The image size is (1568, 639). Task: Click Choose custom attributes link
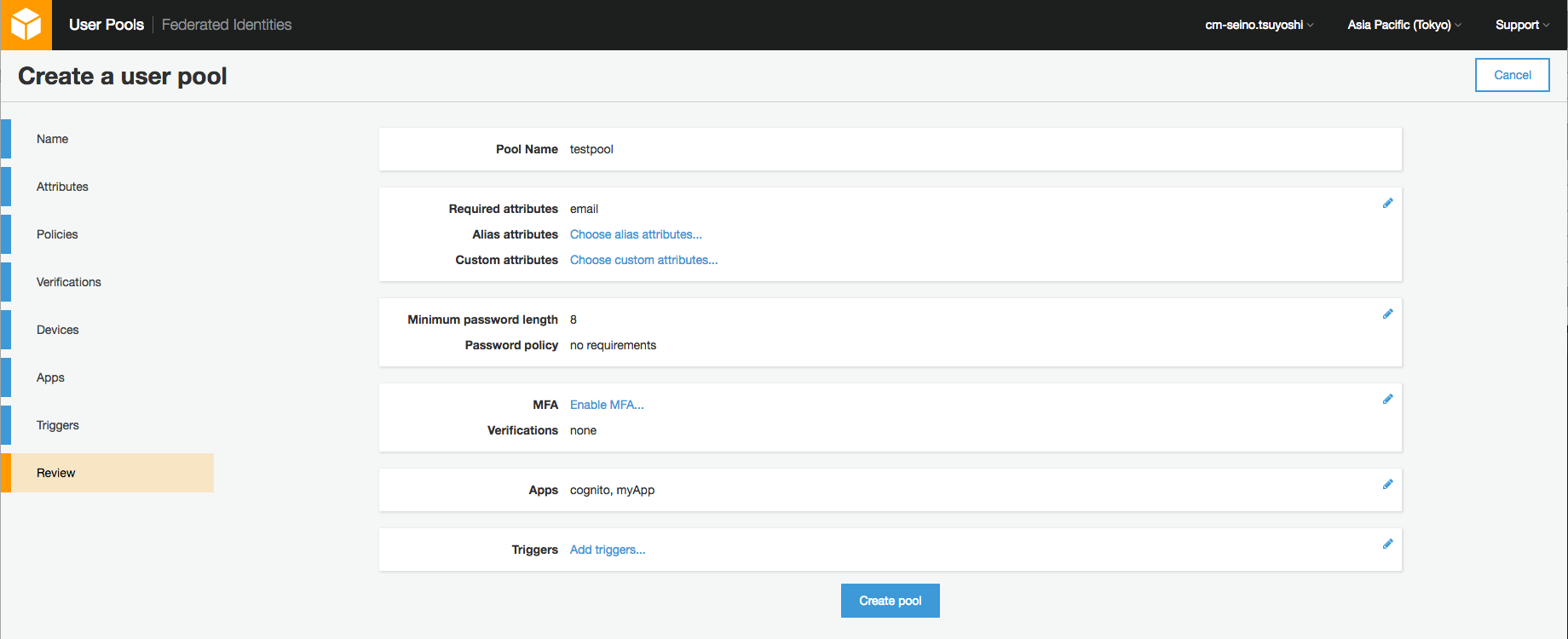pyautogui.click(x=643, y=260)
